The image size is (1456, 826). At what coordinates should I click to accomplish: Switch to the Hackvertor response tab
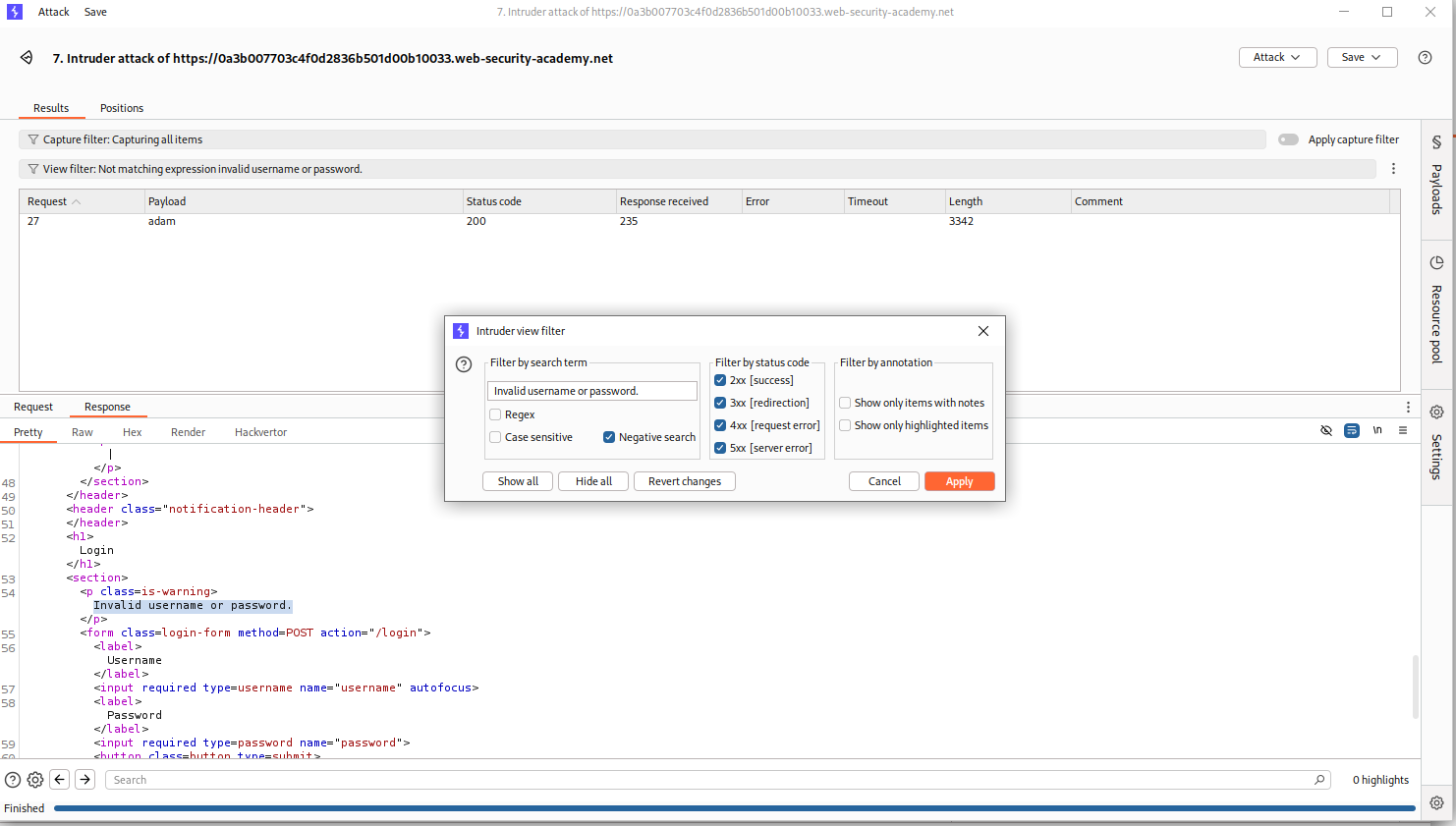click(260, 432)
